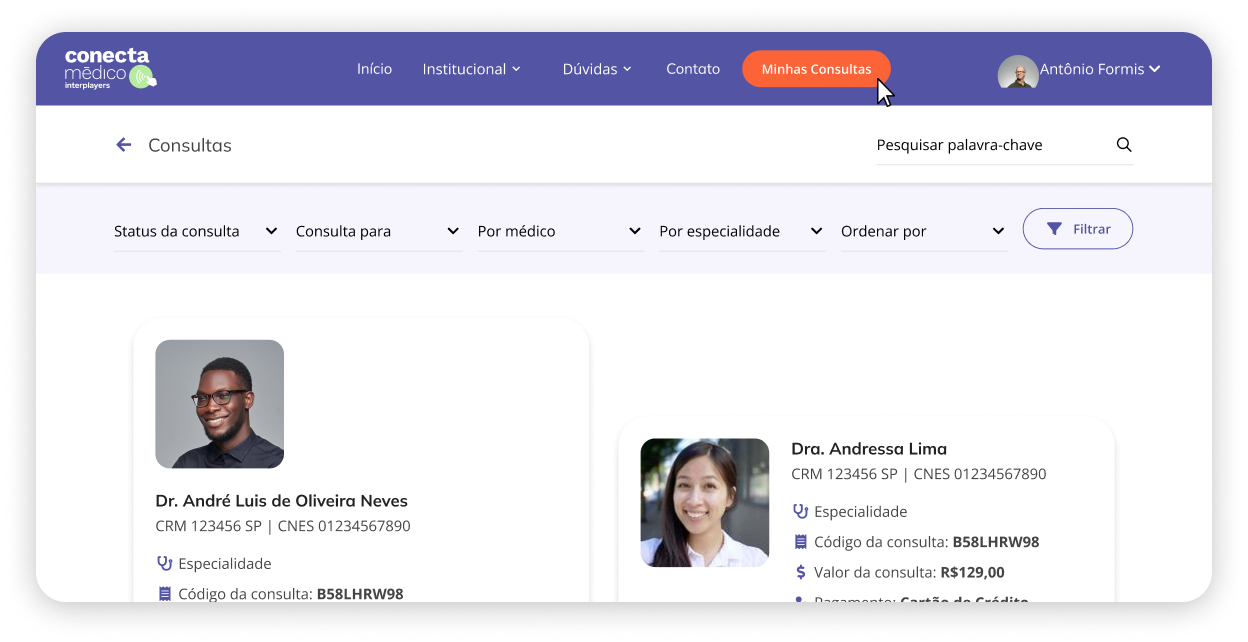Click Antônio Formis profile avatar
Screen dimensions: 1248x642
pyautogui.click(x=1017, y=71)
